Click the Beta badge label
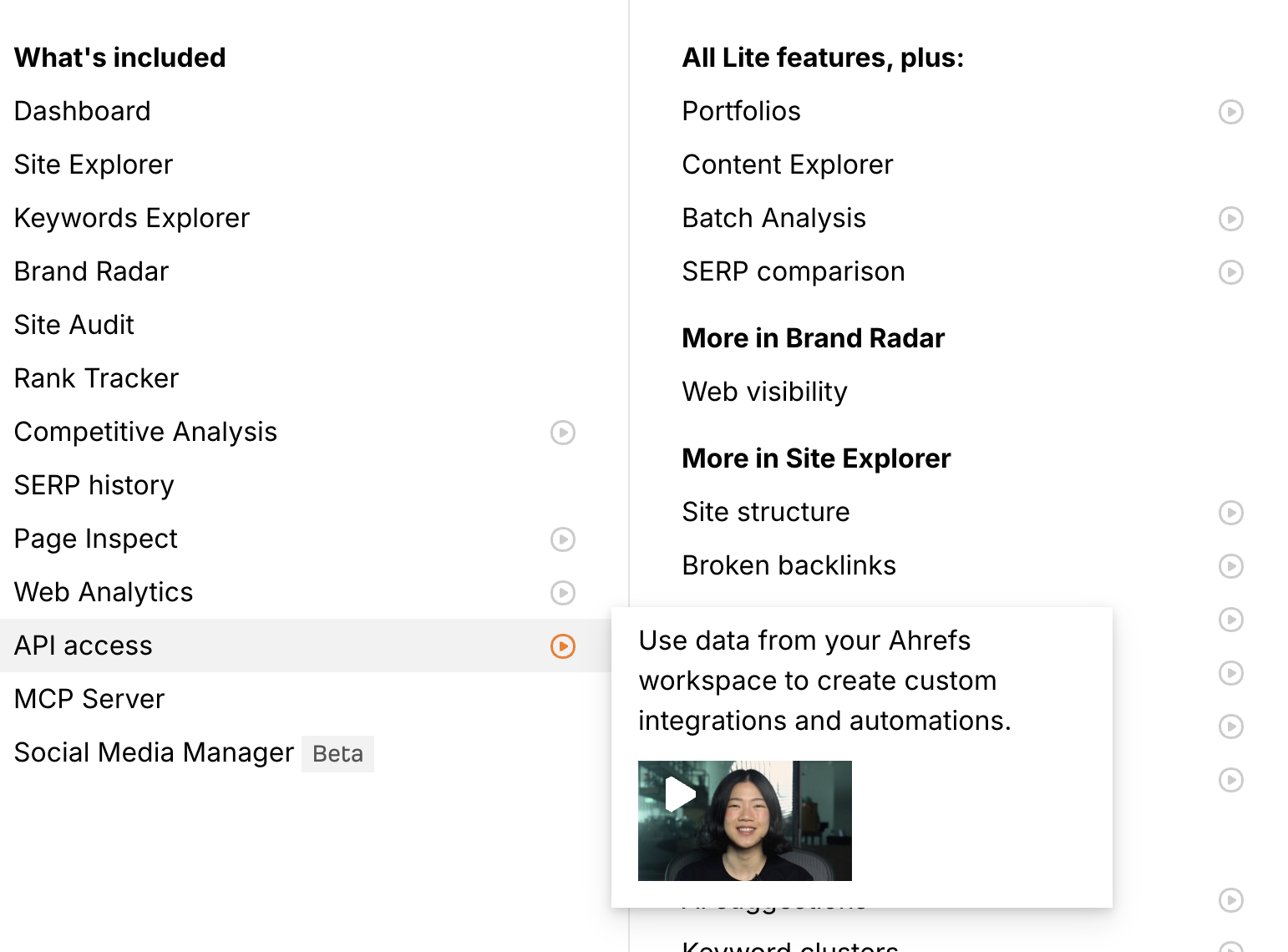The image size is (1288, 952). tap(337, 754)
